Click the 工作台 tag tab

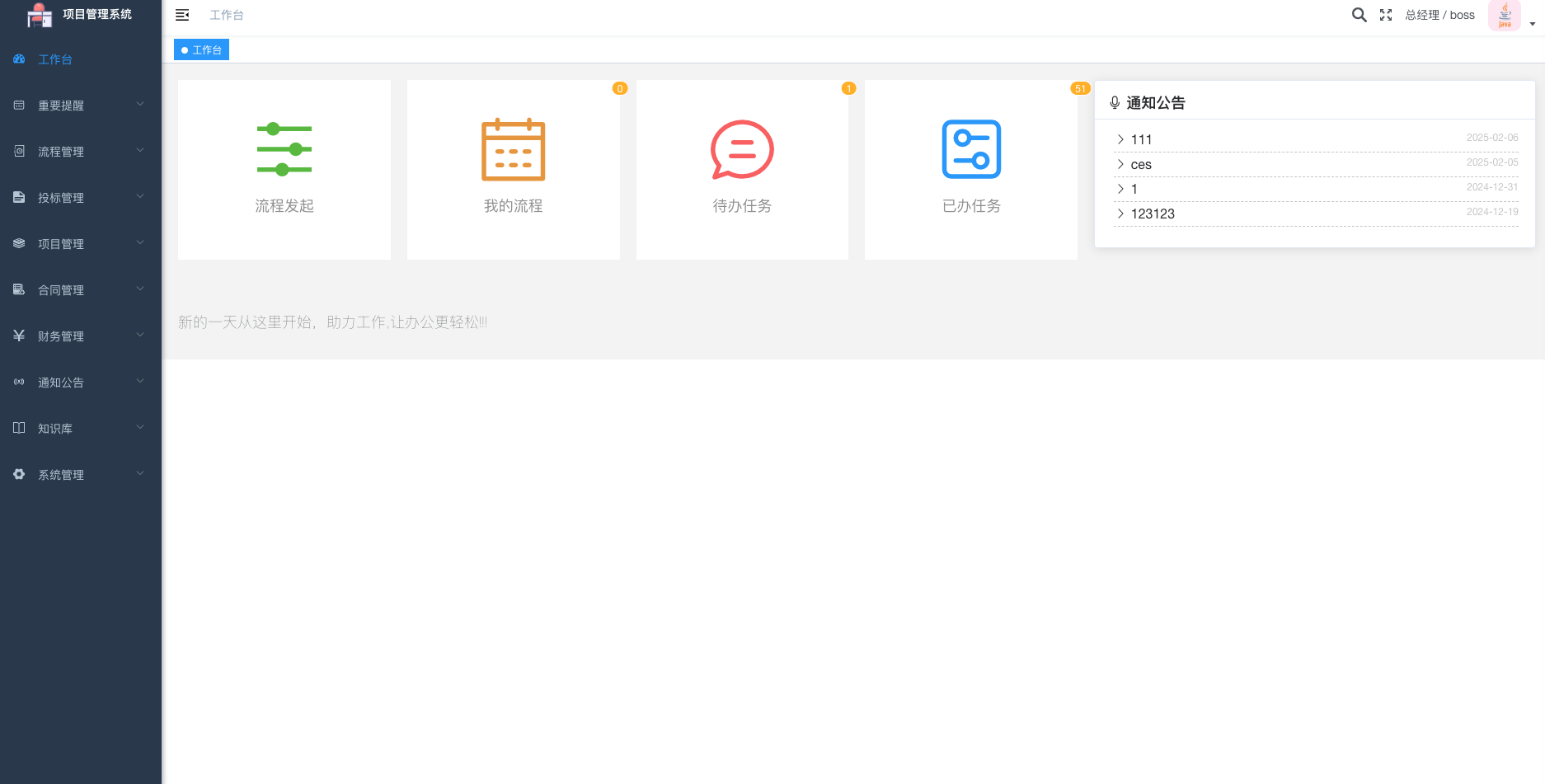click(201, 49)
